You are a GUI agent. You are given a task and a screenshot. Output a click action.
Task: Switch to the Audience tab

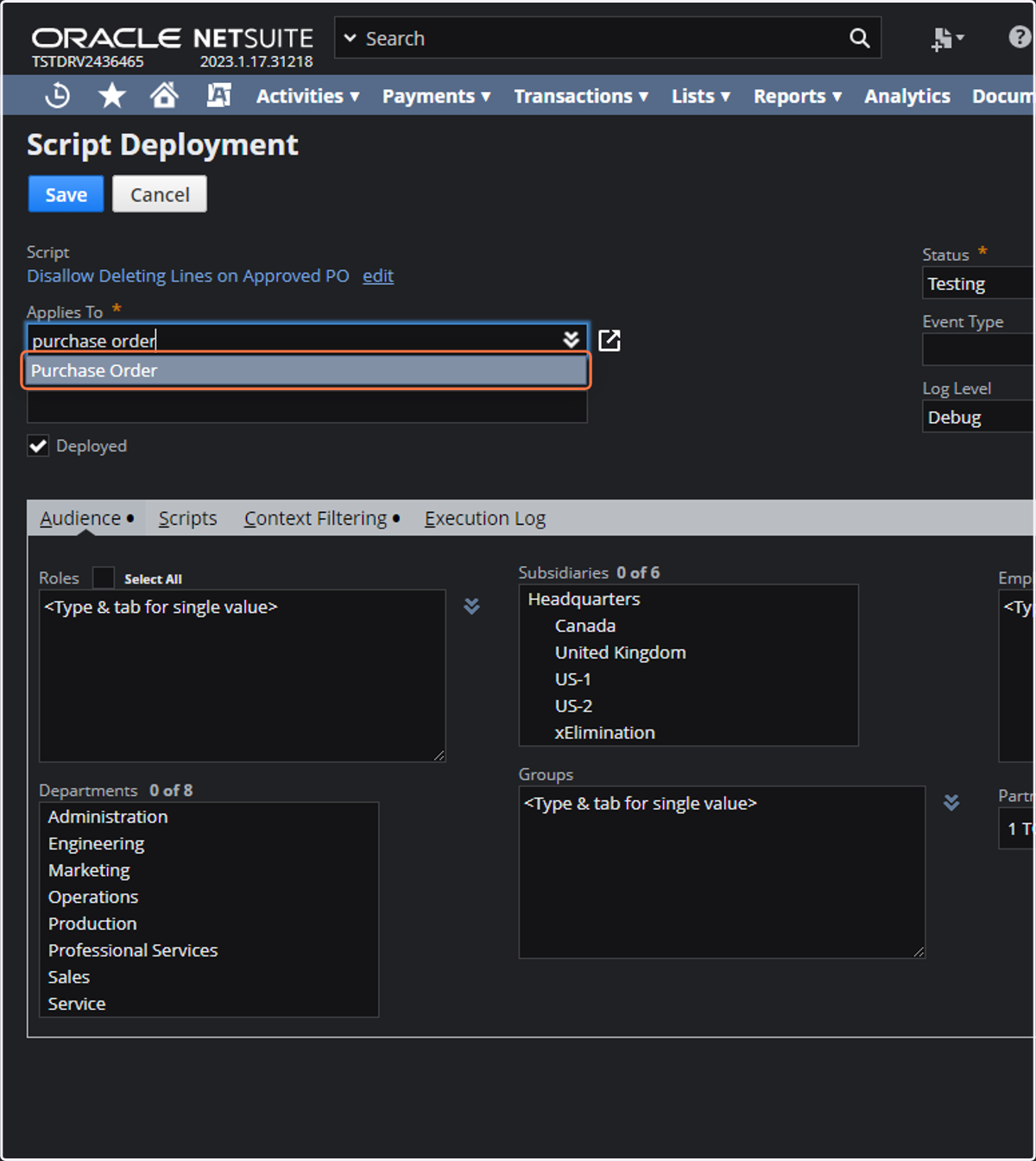pyautogui.click(x=86, y=518)
